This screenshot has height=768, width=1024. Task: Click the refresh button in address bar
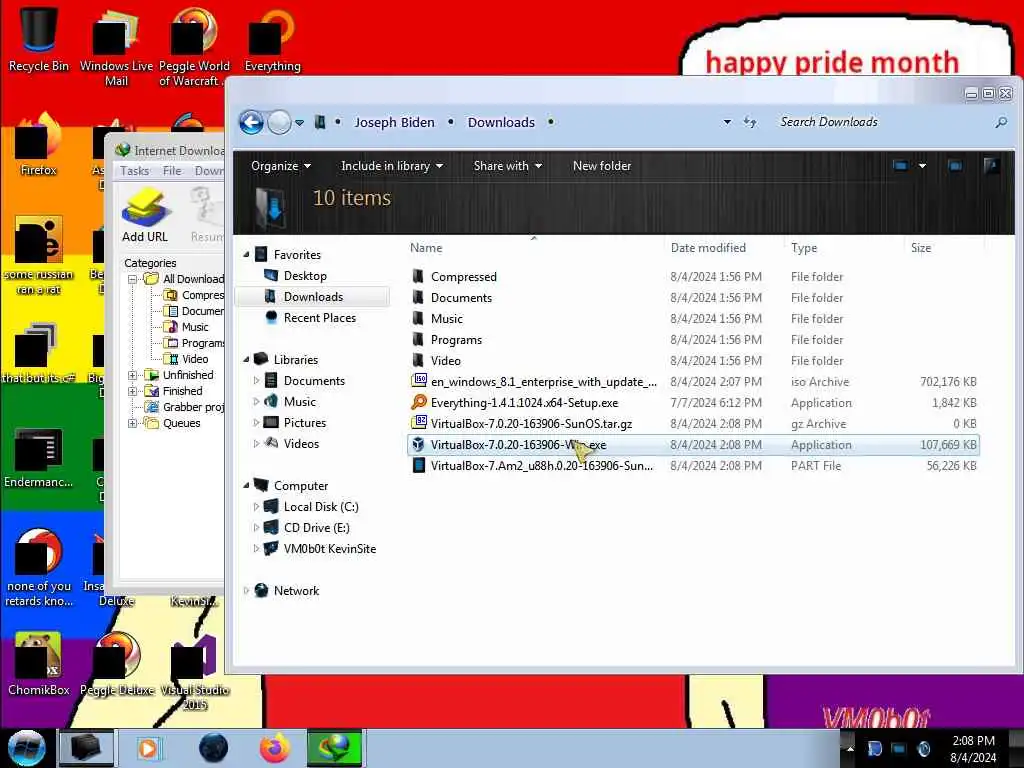(x=750, y=122)
